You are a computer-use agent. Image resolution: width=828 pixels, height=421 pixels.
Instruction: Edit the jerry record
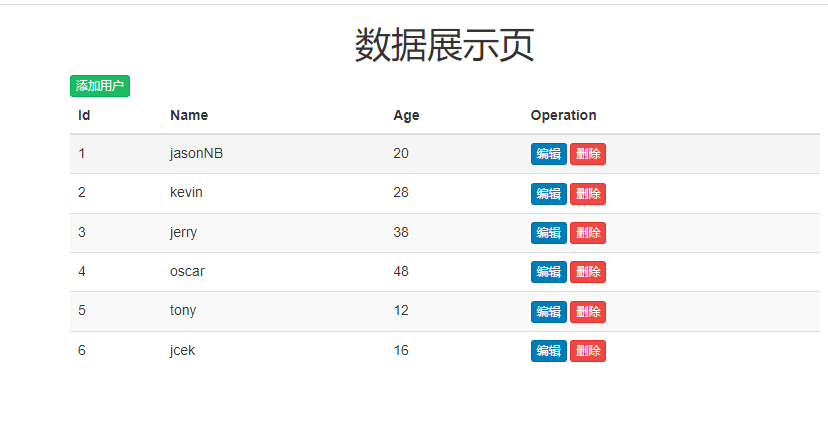click(548, 233)
